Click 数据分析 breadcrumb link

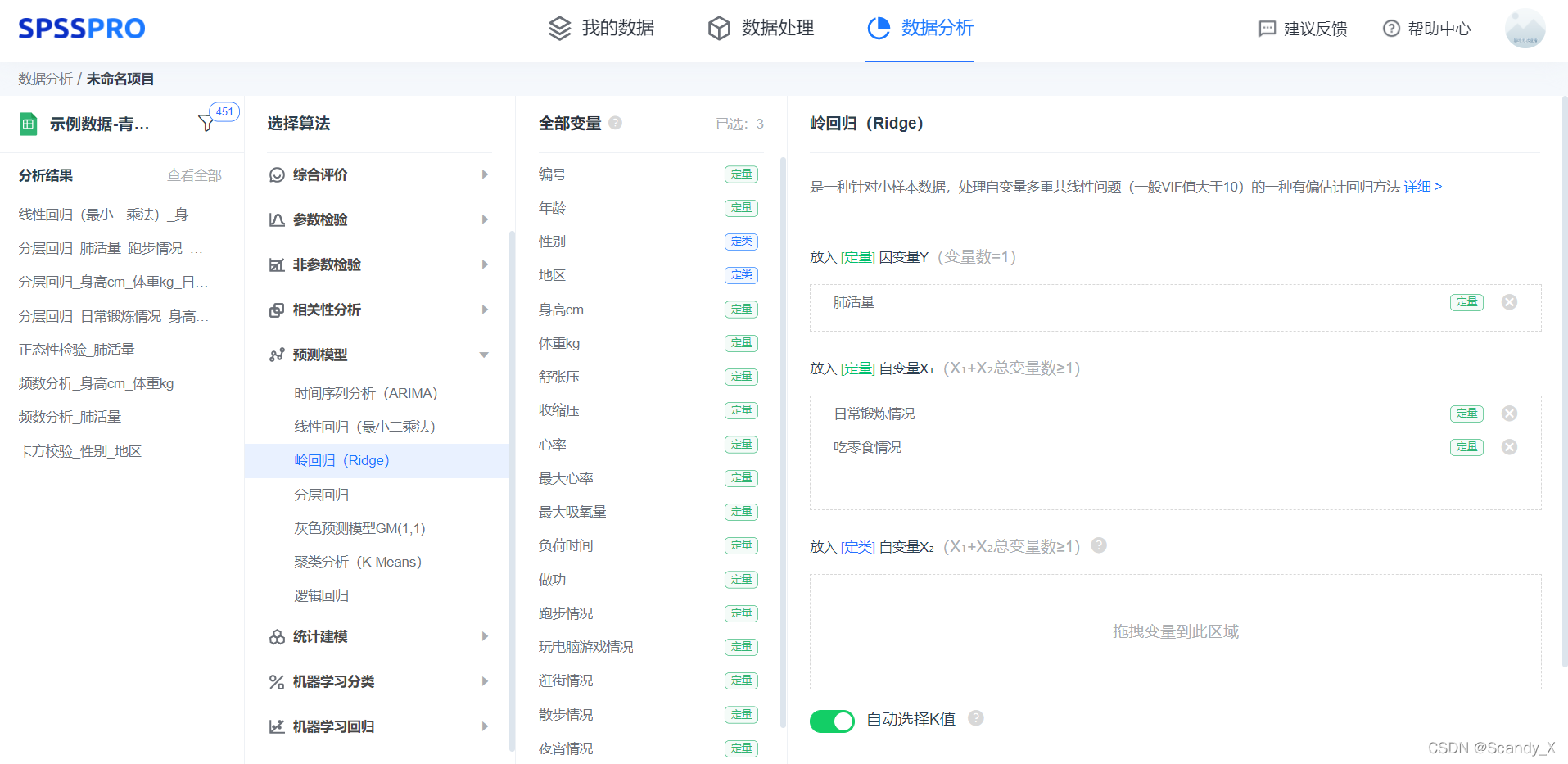coord(46,79)
